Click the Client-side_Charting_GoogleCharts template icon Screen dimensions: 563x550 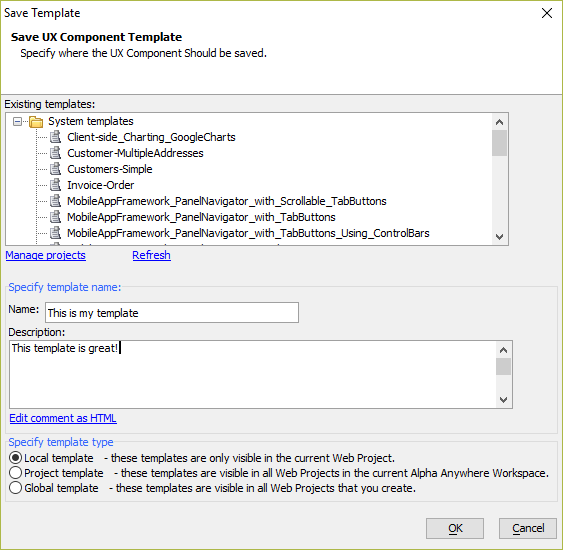click(55, 137)
